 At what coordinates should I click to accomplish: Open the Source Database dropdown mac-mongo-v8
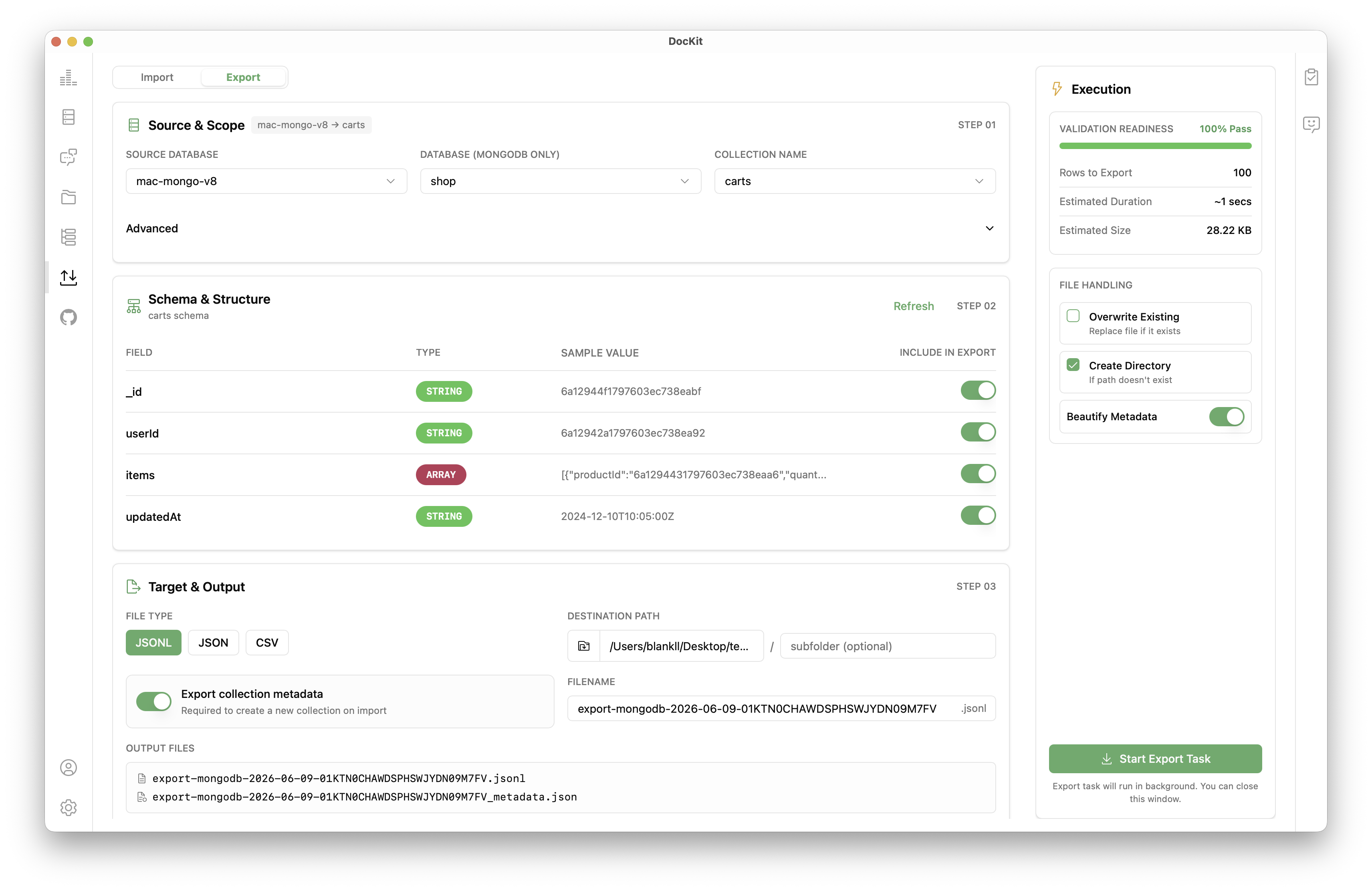coord(266,181)
